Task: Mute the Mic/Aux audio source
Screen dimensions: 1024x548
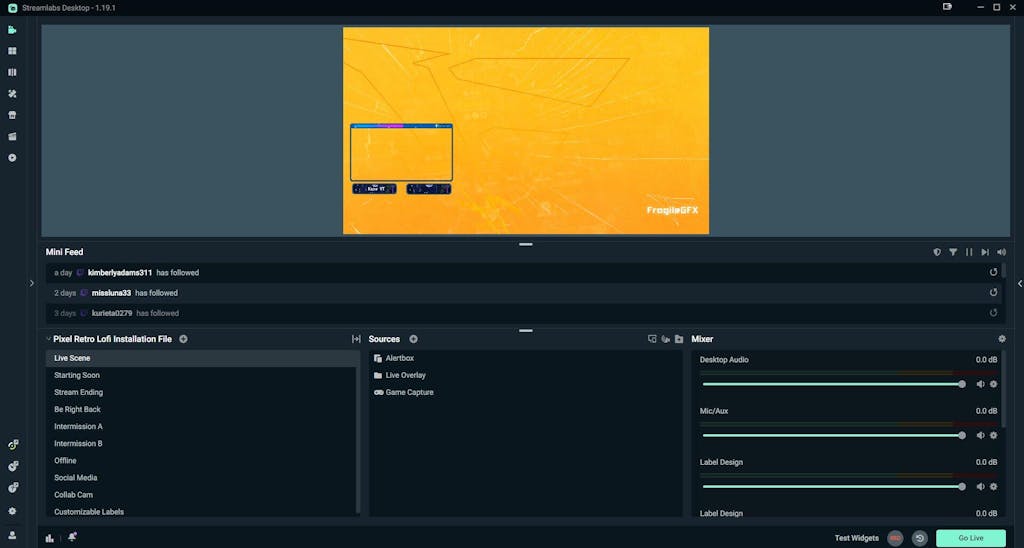Action: pyautogui.click(x=980, y=435)
